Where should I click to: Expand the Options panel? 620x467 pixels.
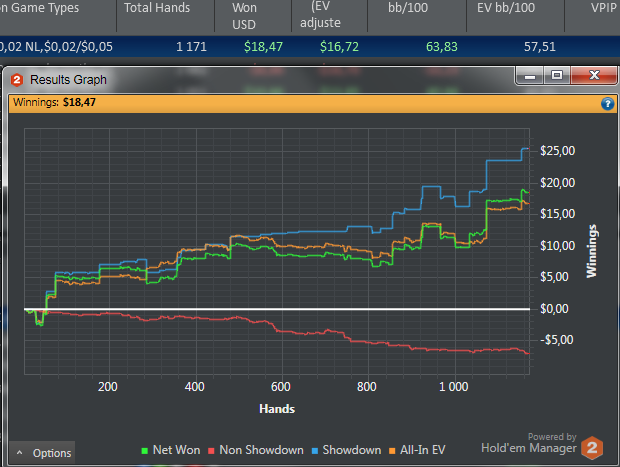(x=42, y=453)
